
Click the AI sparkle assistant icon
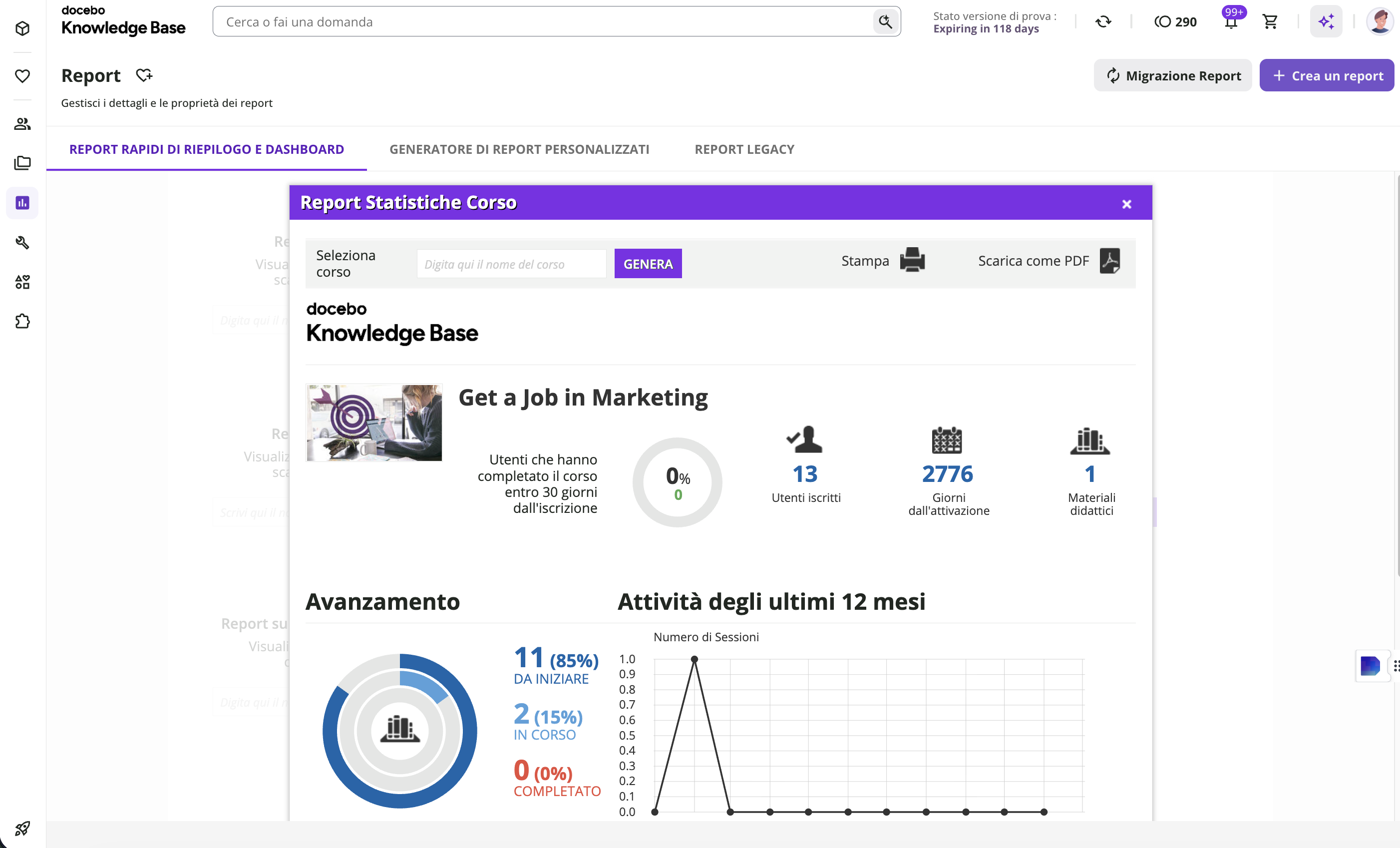[x=1326, y=21]
